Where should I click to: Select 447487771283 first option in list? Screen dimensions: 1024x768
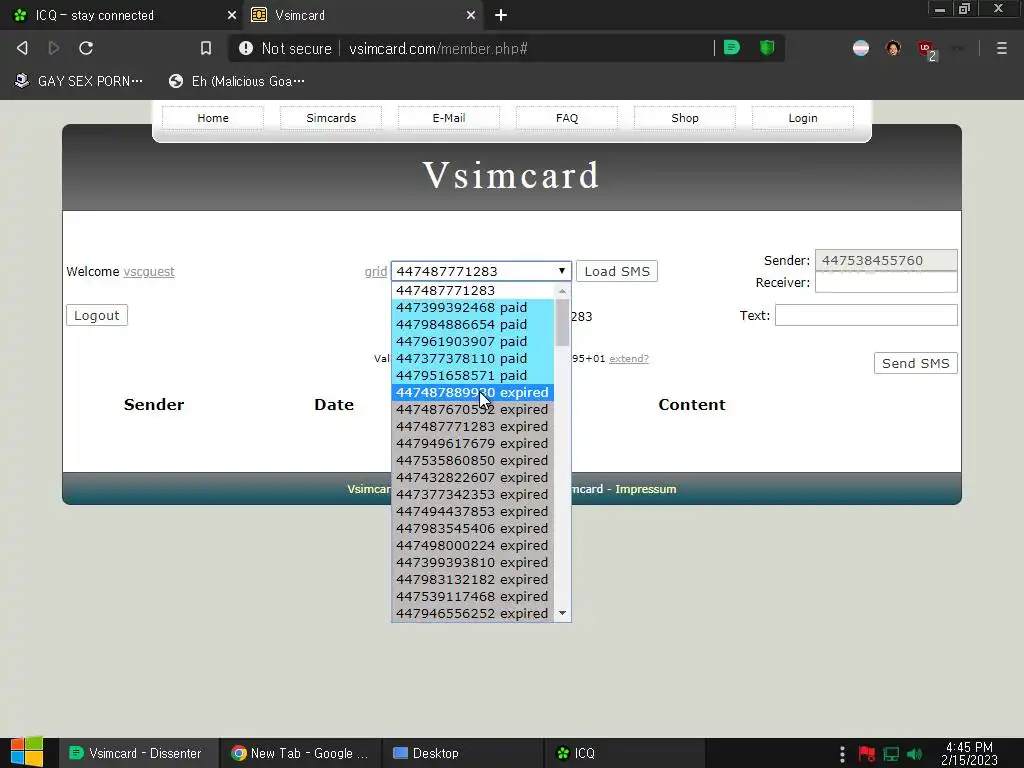(x=473, y=291)
